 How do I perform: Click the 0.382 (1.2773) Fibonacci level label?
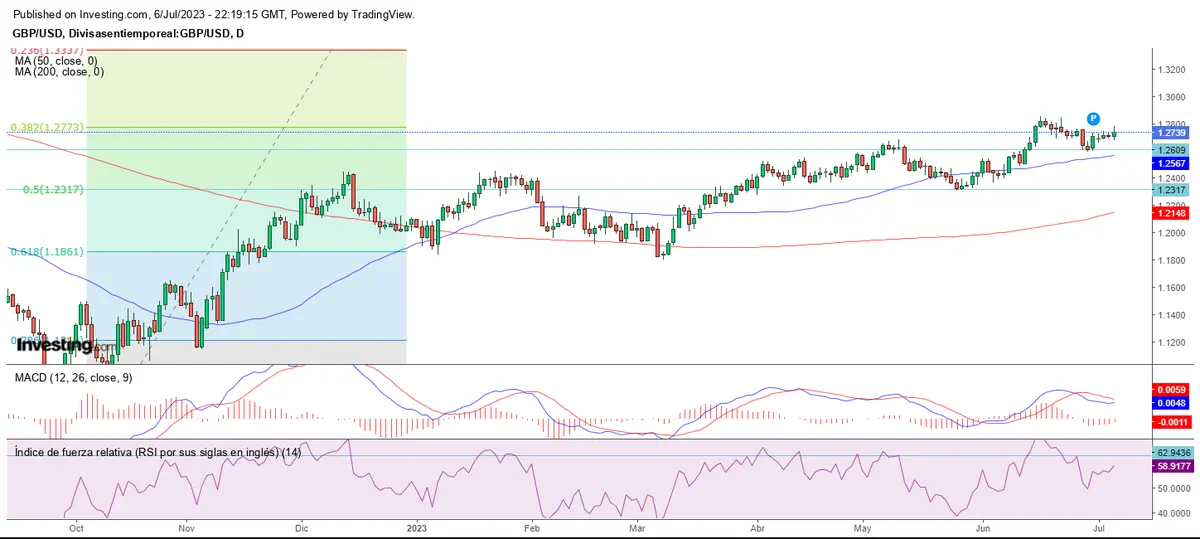(47, 128)
